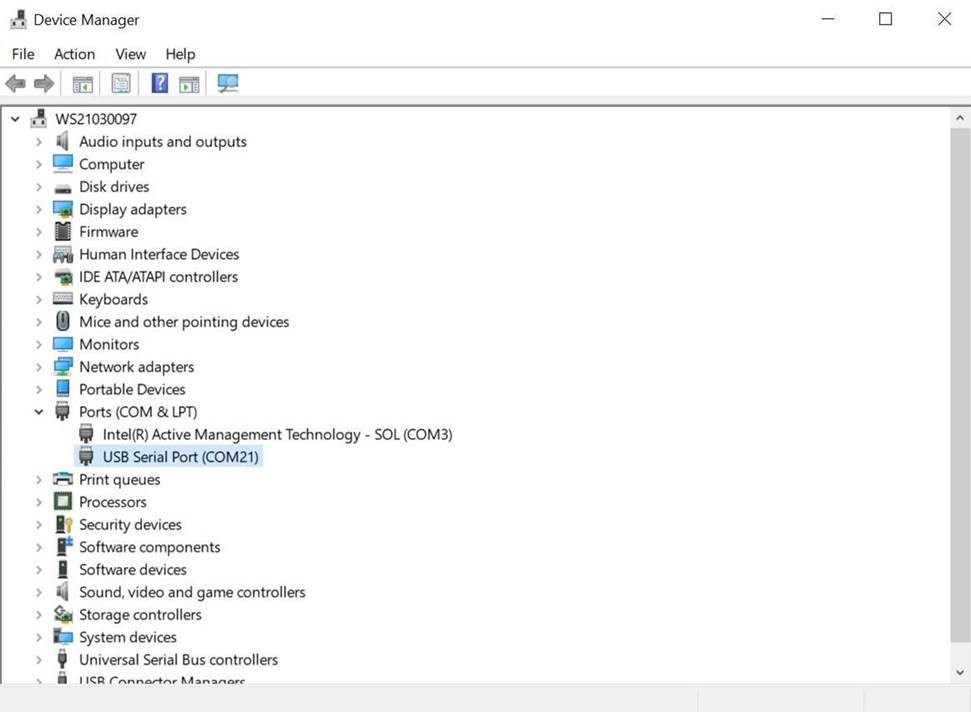Open the File menu
This screenshot has height=712, width=971.
coord(22,54)
